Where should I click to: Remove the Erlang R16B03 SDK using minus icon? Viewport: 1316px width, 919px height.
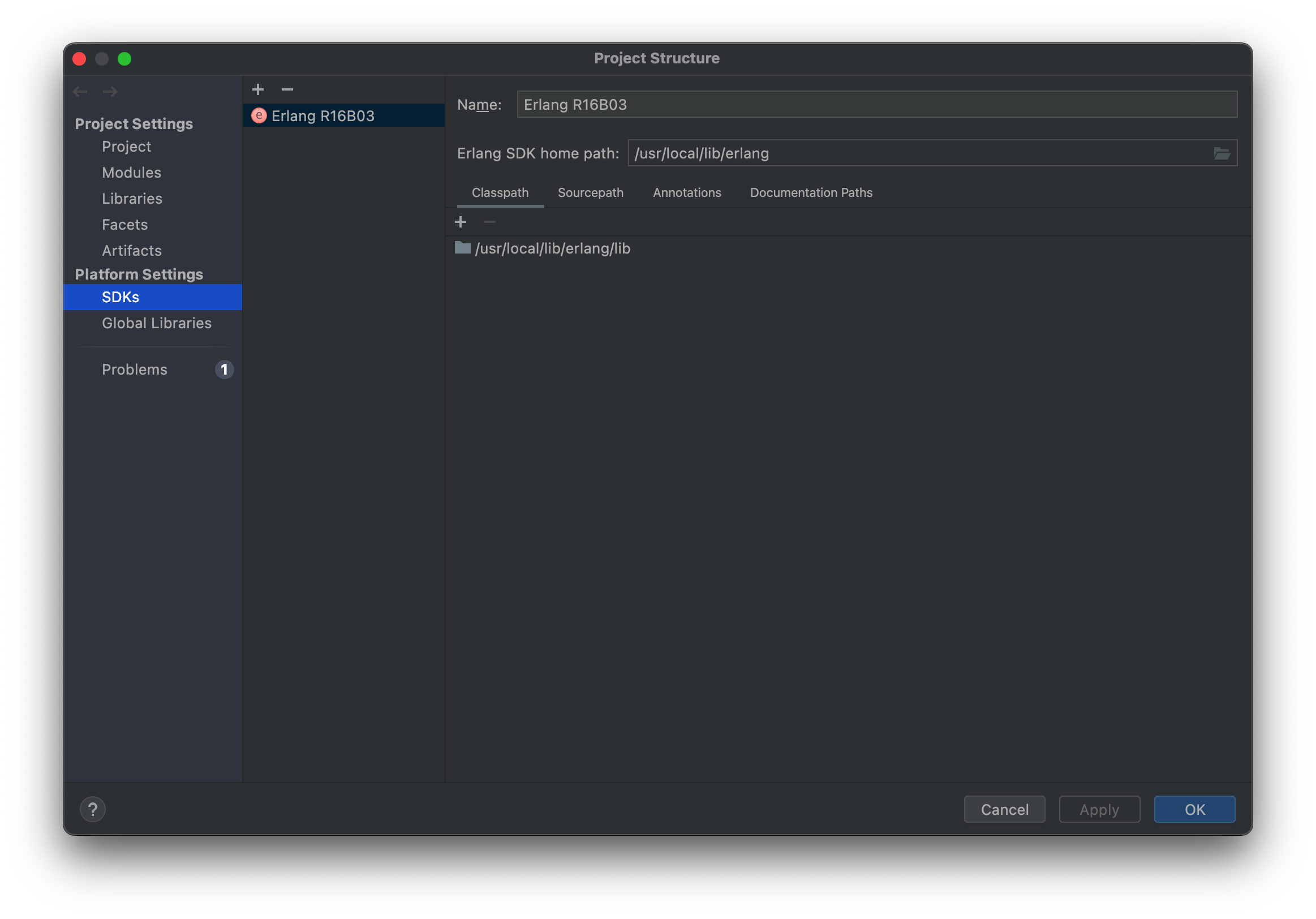click(x=287, y=89)
